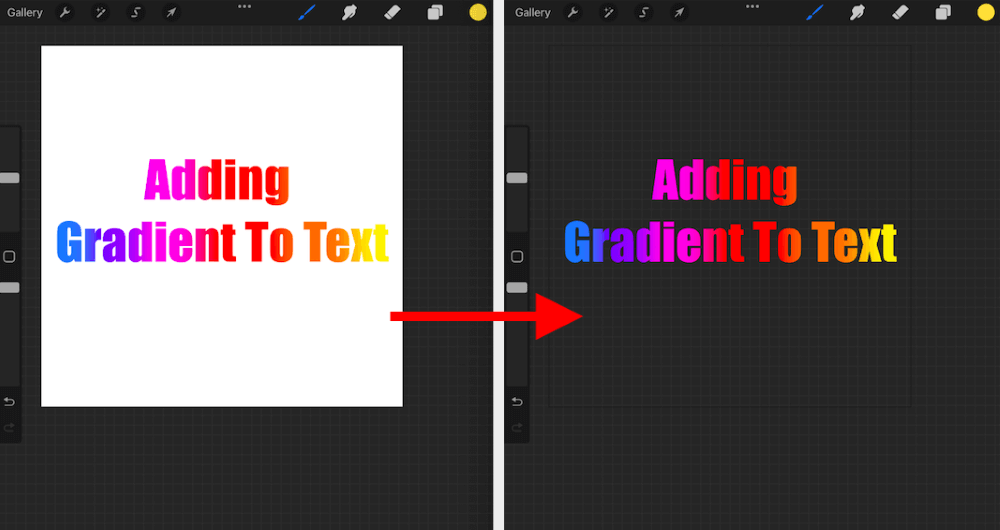
Task: Click brush opacity slider in left screenshot
Action: click(10, 288)
